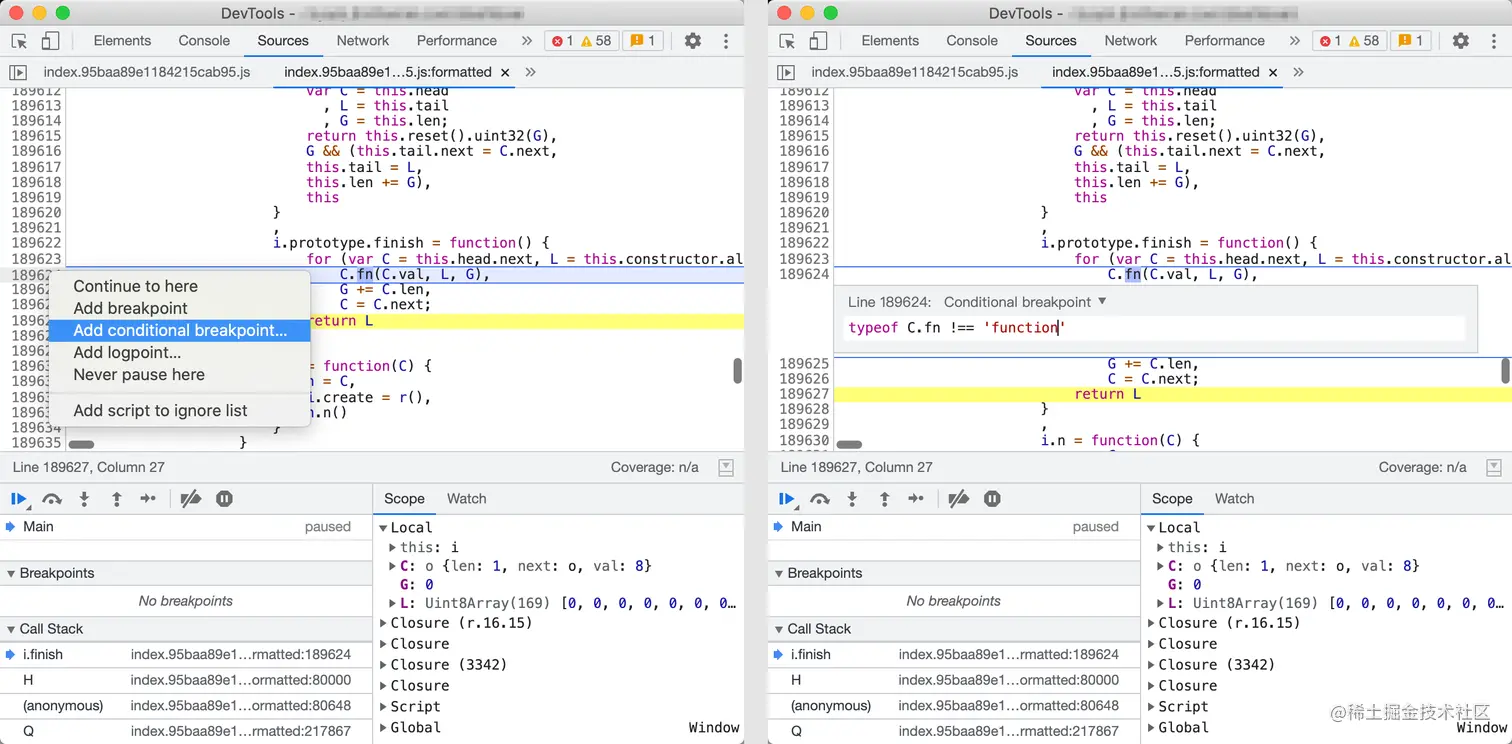
Task: Click vertical code scrollbar in left window
Action: pyautogui.click(x=738, y=371)
